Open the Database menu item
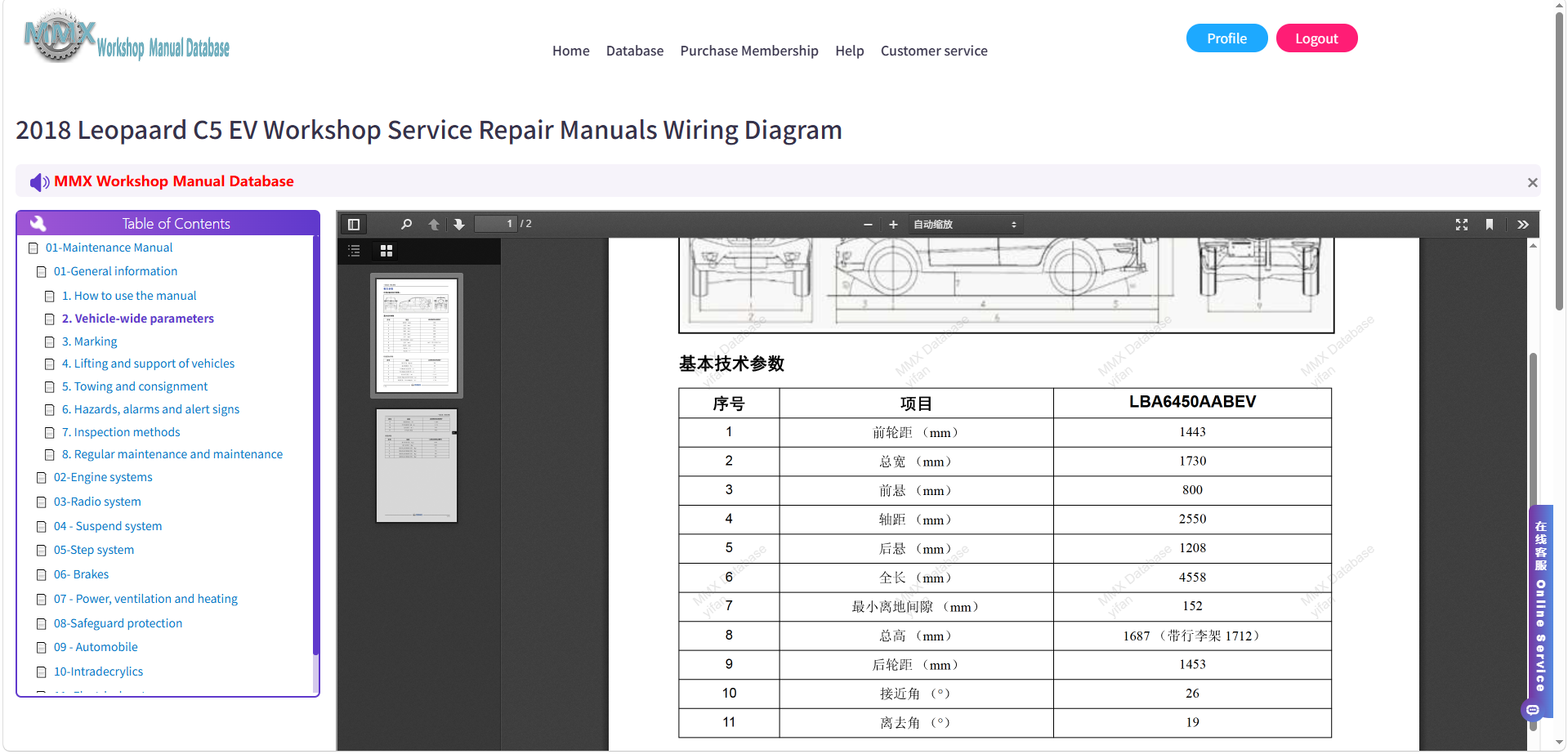1568x754 pixels. point(635,51)
